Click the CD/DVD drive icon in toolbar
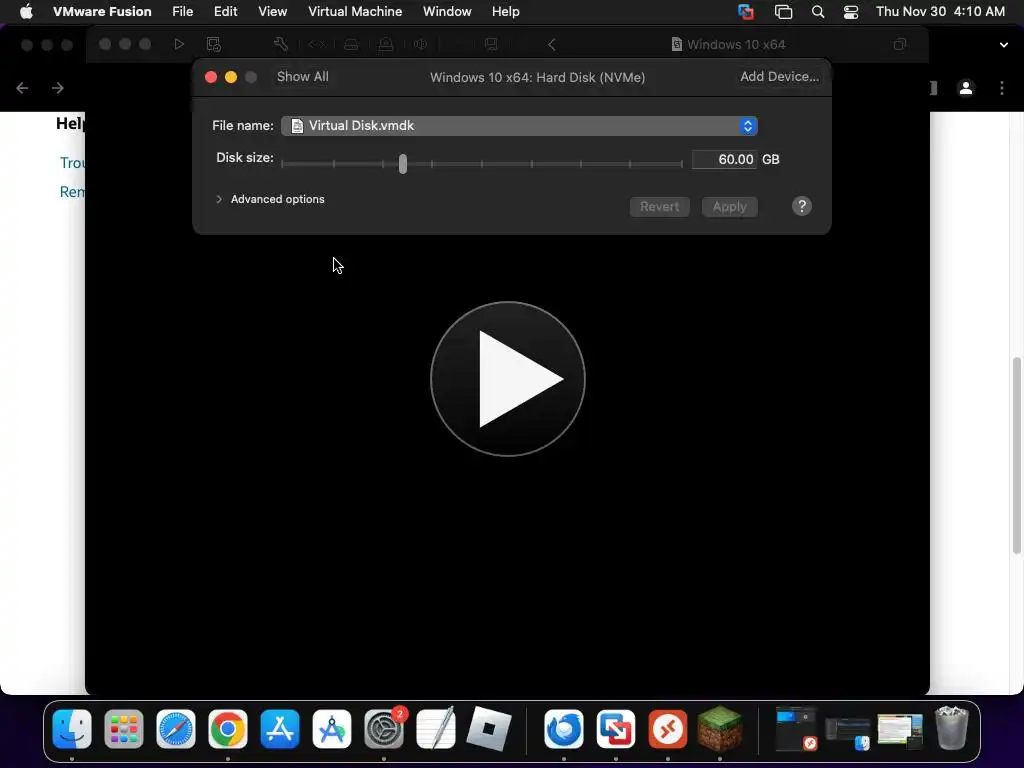 (x=386, y=44)
